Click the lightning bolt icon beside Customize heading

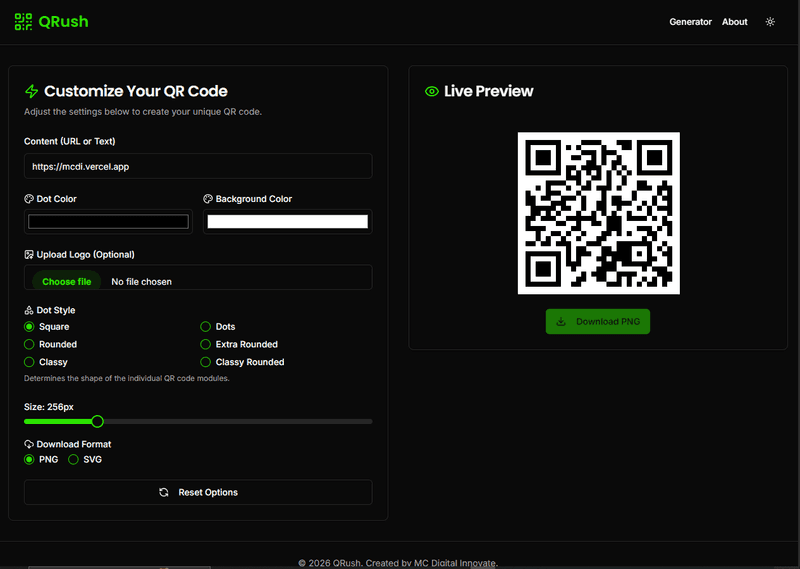[x=32, y=91]
